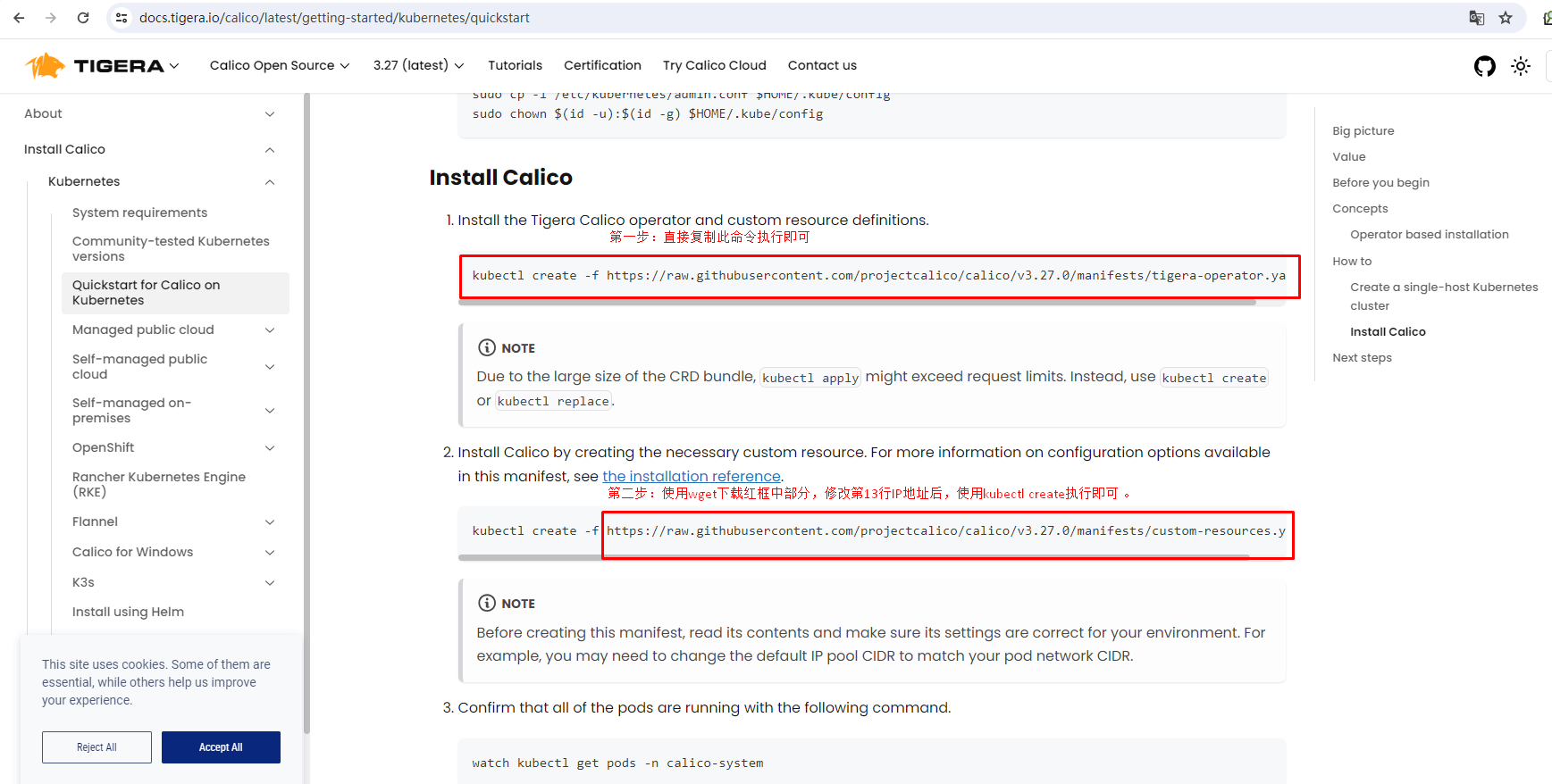Toggle light/dark theme sun icon
This screenshot has height=784, width=1552.
[1521, 66]
